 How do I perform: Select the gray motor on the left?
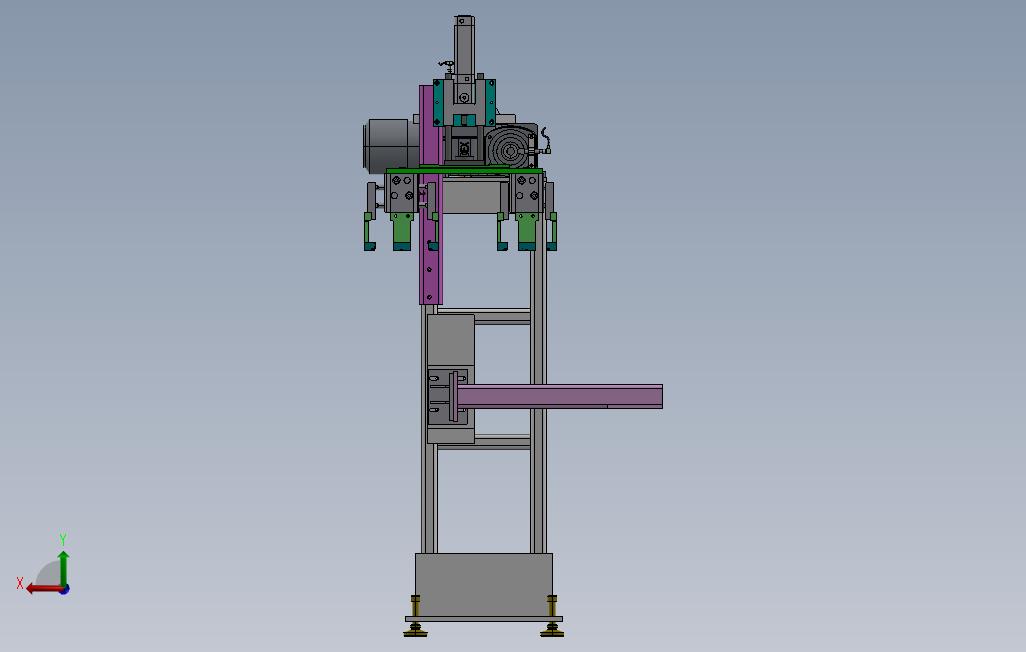click(391, 145)
